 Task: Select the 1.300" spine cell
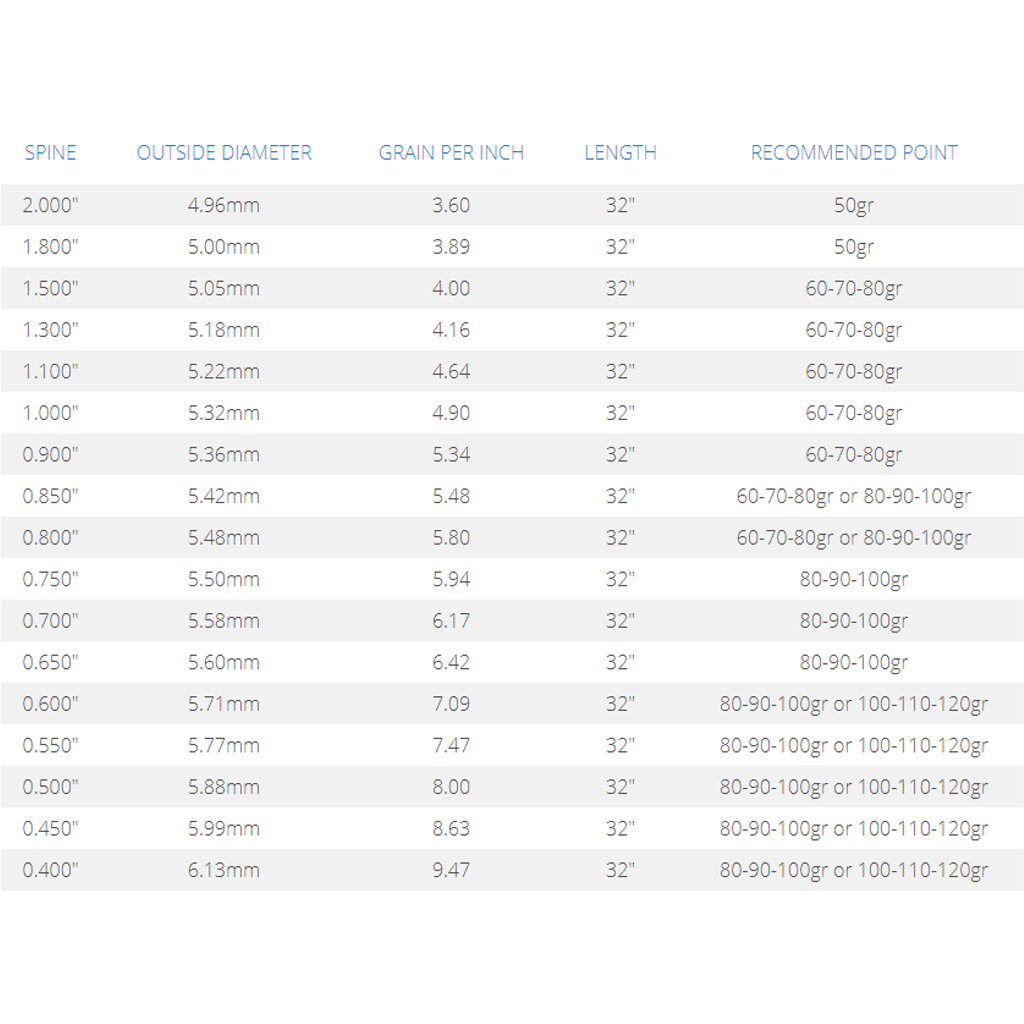[x=50, y=330]
